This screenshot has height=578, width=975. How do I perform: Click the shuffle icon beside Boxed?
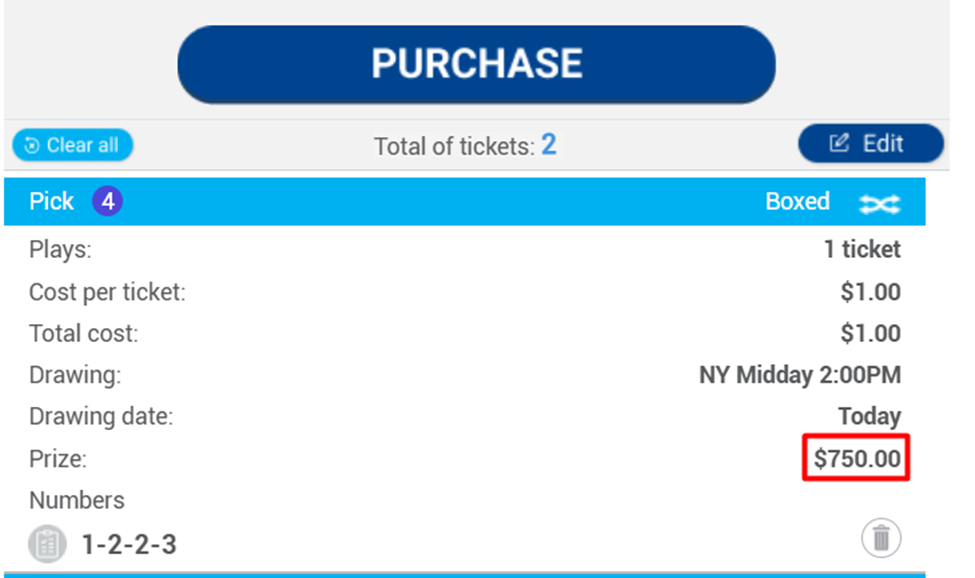click(880, 203)
